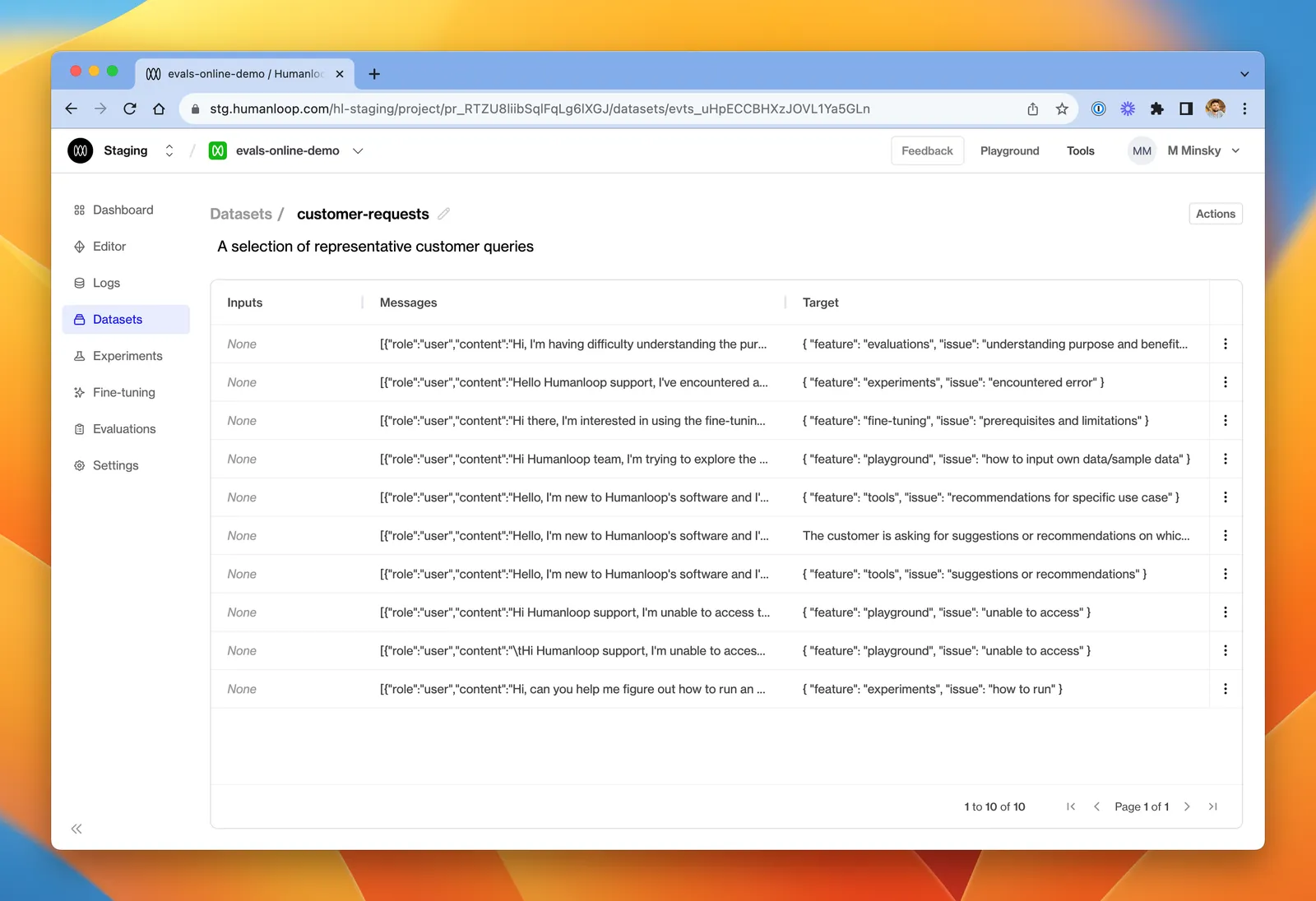
Task: Click the Target column header
Action: point(821,303)
